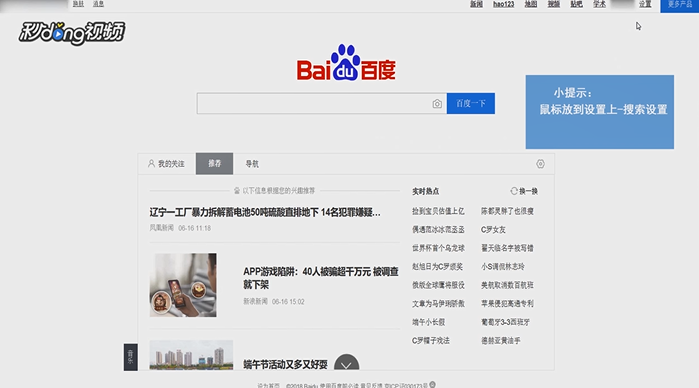Open hot topic C罗帽子戏法
Screen dimensions: 699x388
431,340
